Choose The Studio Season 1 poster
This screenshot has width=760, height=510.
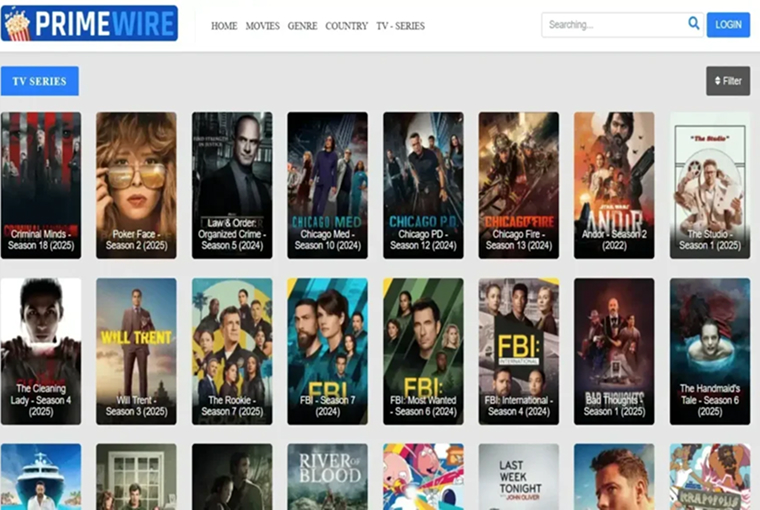(x=709, y=185)
